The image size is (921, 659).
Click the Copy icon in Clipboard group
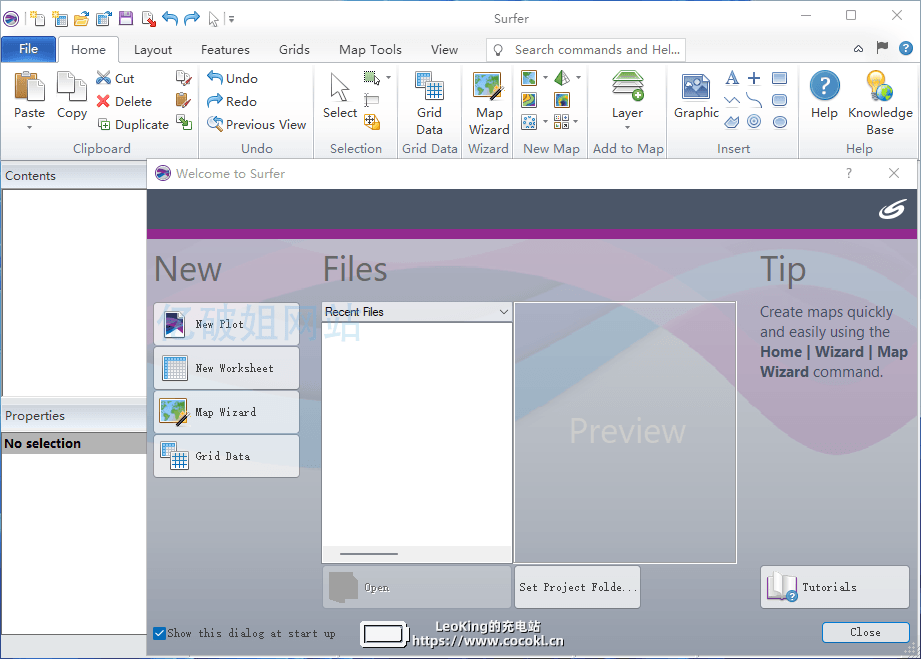(x=72, y=87)
